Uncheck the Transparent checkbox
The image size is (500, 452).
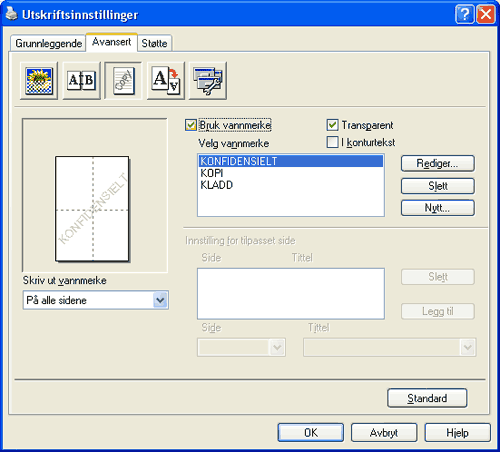click(x=332, y=125)
